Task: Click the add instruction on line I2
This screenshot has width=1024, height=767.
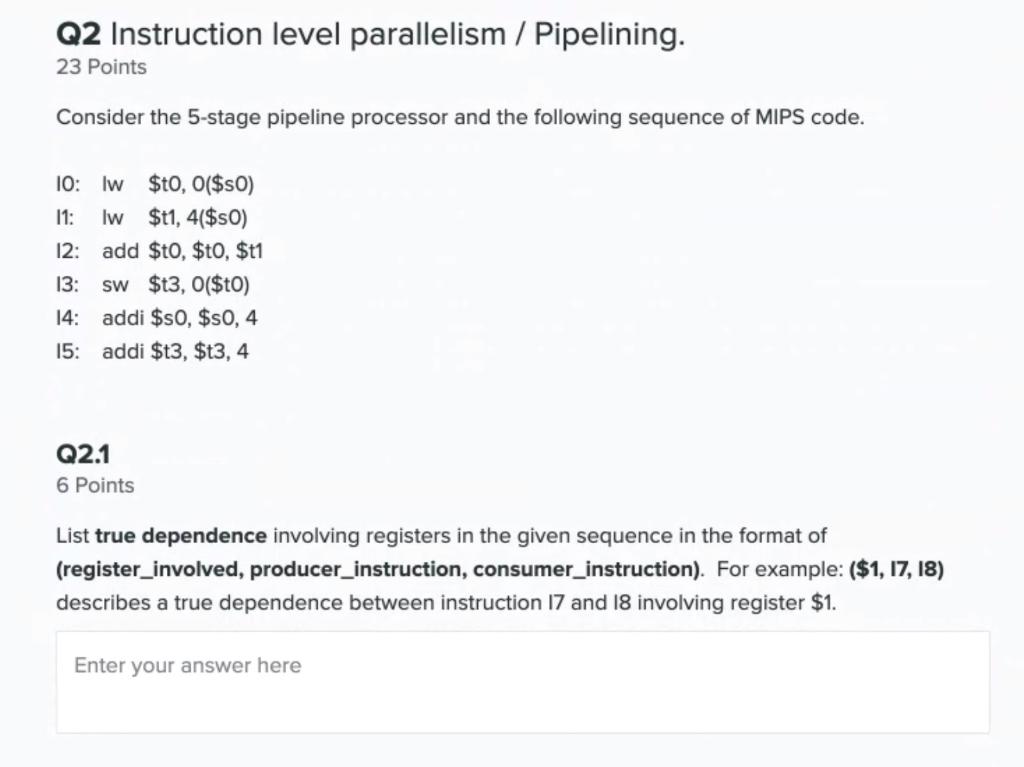Action: (119, 251)
